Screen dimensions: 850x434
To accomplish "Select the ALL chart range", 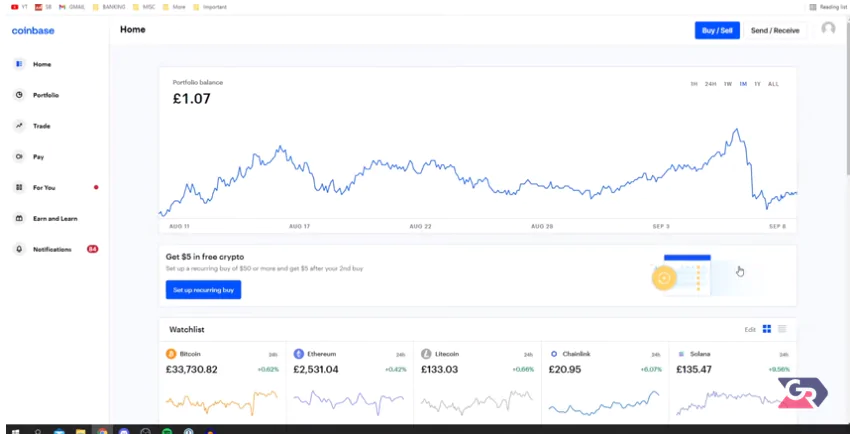I will (773, 84).
